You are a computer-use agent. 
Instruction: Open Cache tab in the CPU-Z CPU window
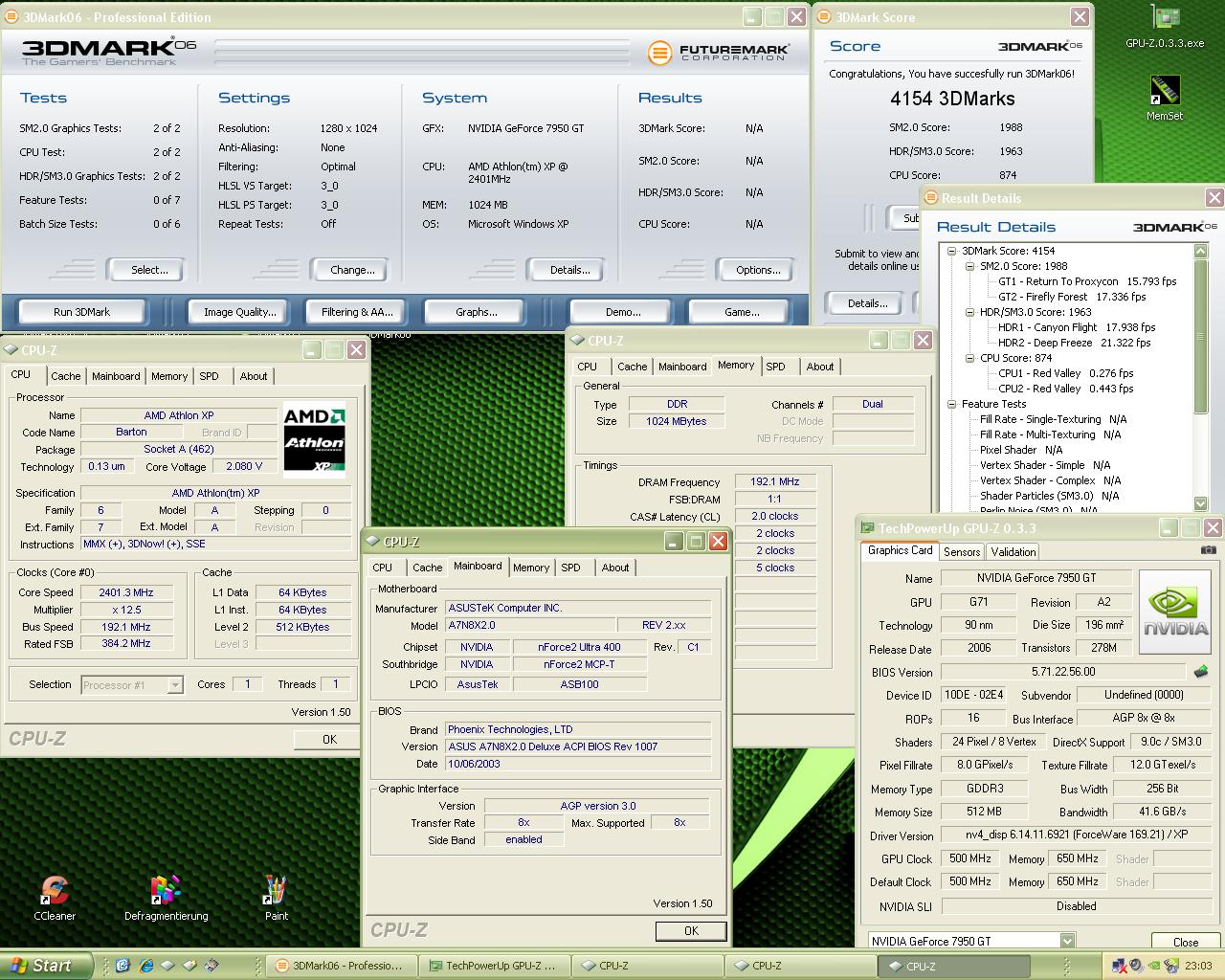[x=66, y=376]
